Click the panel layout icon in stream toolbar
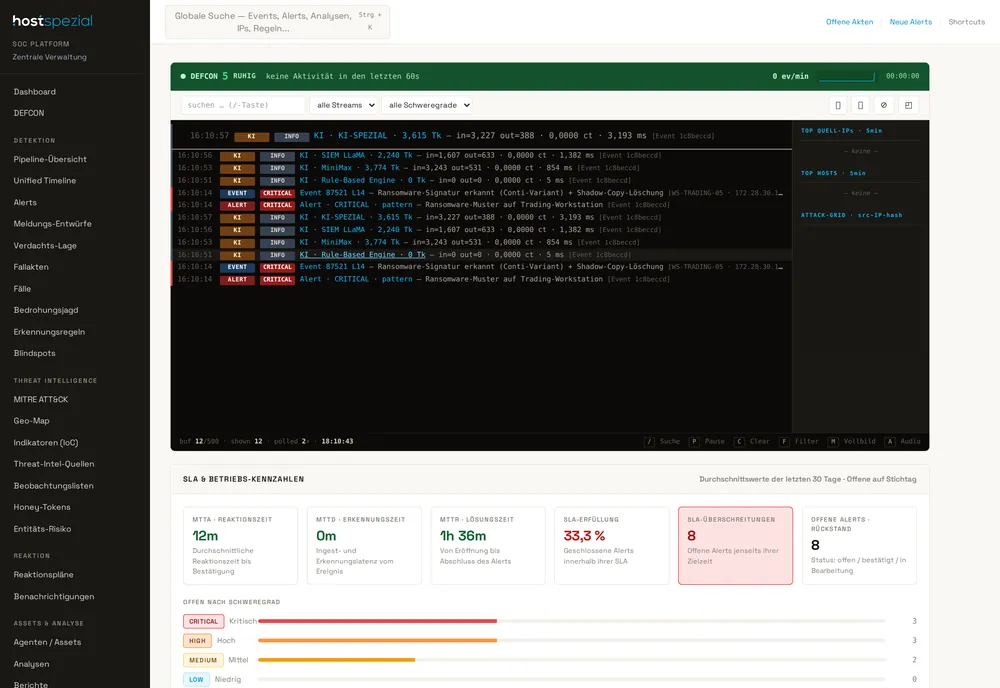Viewport: 1000px width, 688px height. [x=908, y=105]
